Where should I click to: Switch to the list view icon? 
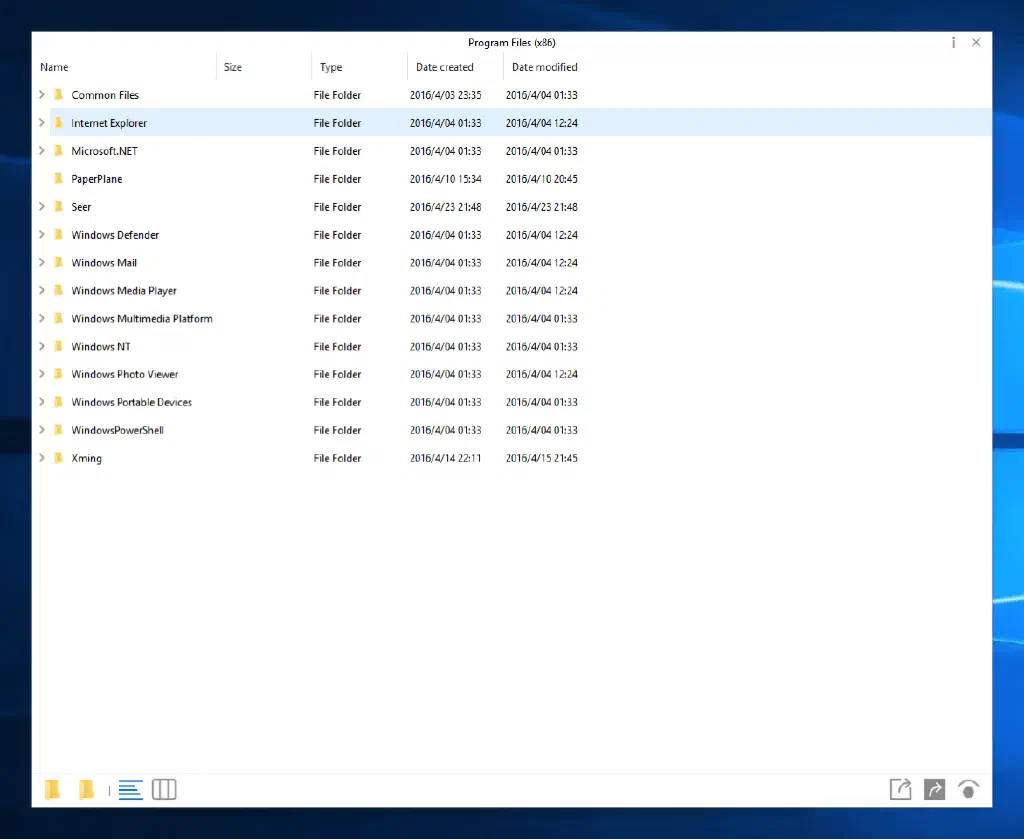pos(130,790)
